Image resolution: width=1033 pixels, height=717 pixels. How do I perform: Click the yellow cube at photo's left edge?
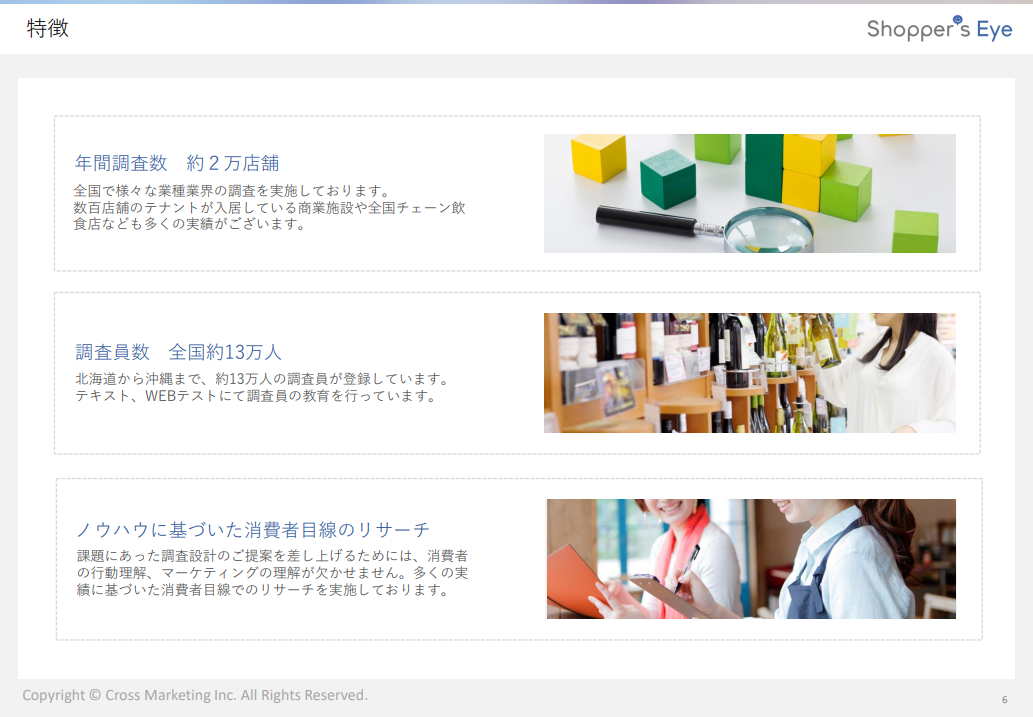pos(598,158)
